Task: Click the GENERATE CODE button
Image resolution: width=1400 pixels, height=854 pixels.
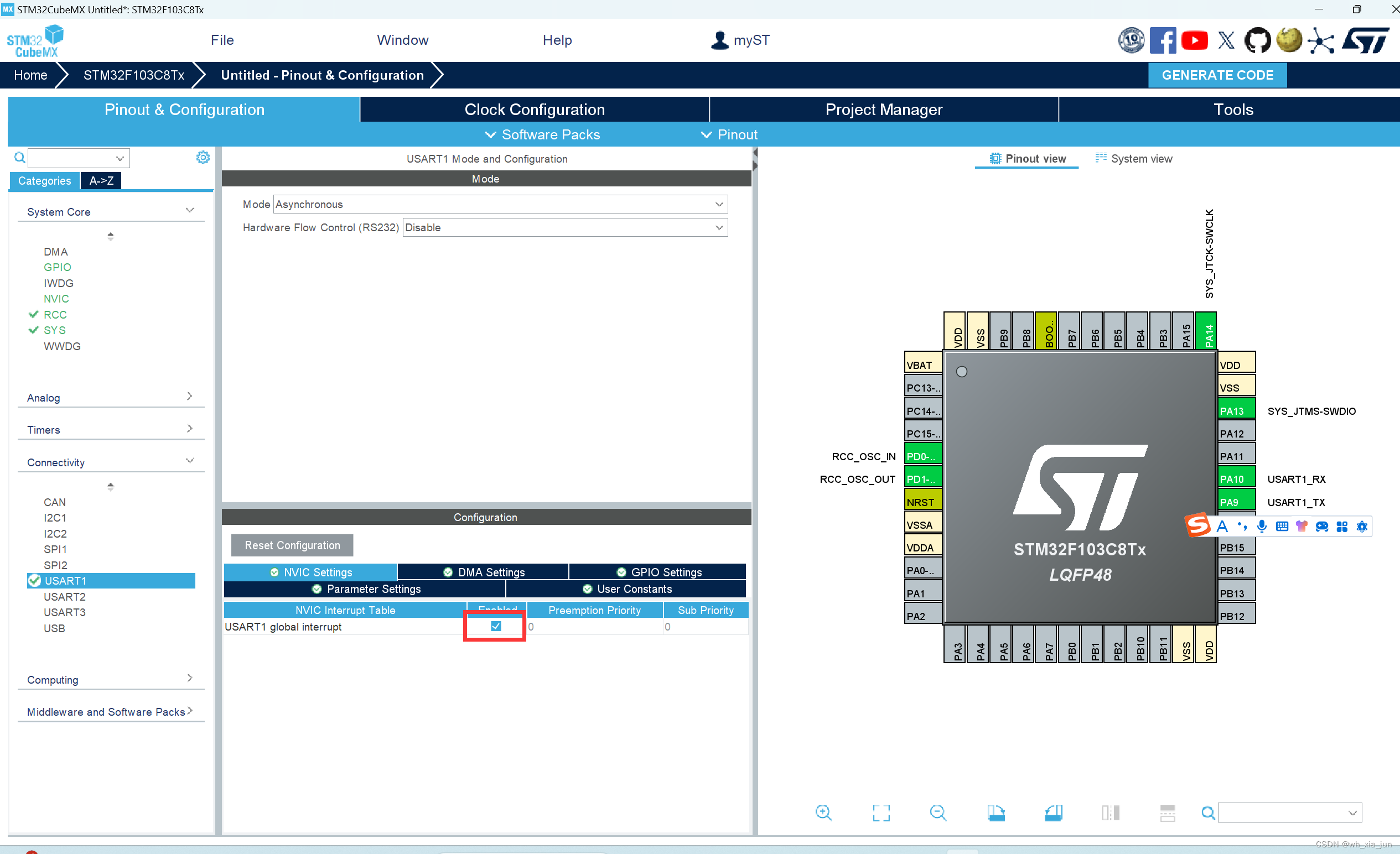Action: coord(1216,75)
